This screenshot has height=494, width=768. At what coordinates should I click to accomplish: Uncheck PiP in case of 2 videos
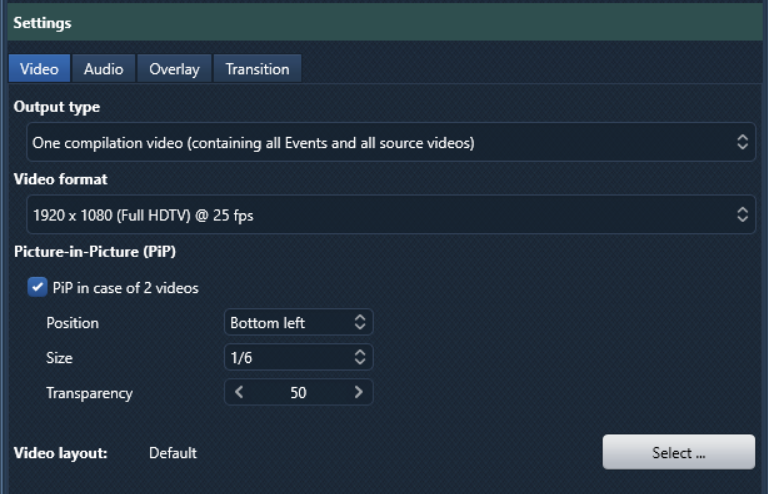[x=37, y=287]
